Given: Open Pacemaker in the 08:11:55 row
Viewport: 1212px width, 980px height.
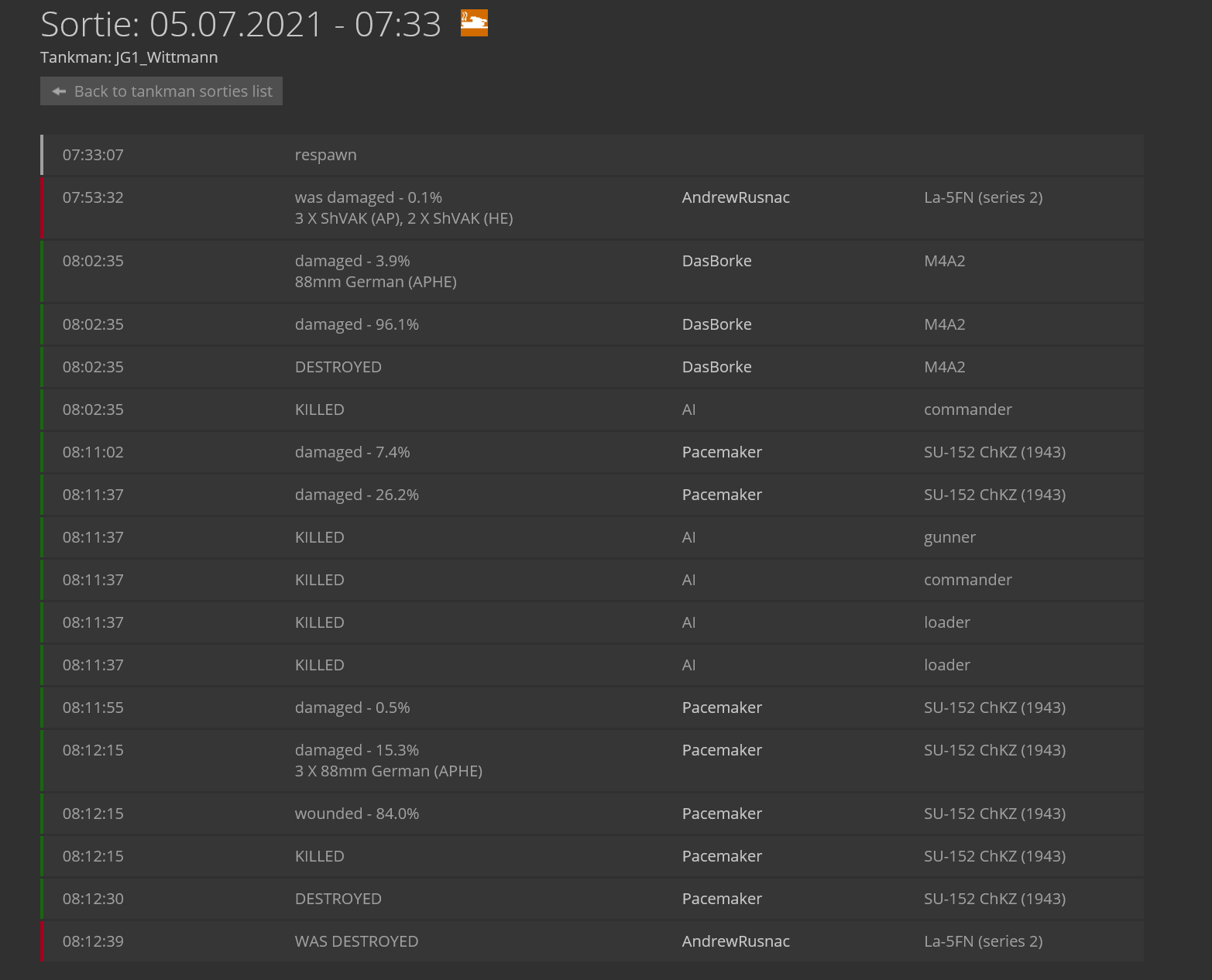Looking at the screenshot, I should [722, 708].
